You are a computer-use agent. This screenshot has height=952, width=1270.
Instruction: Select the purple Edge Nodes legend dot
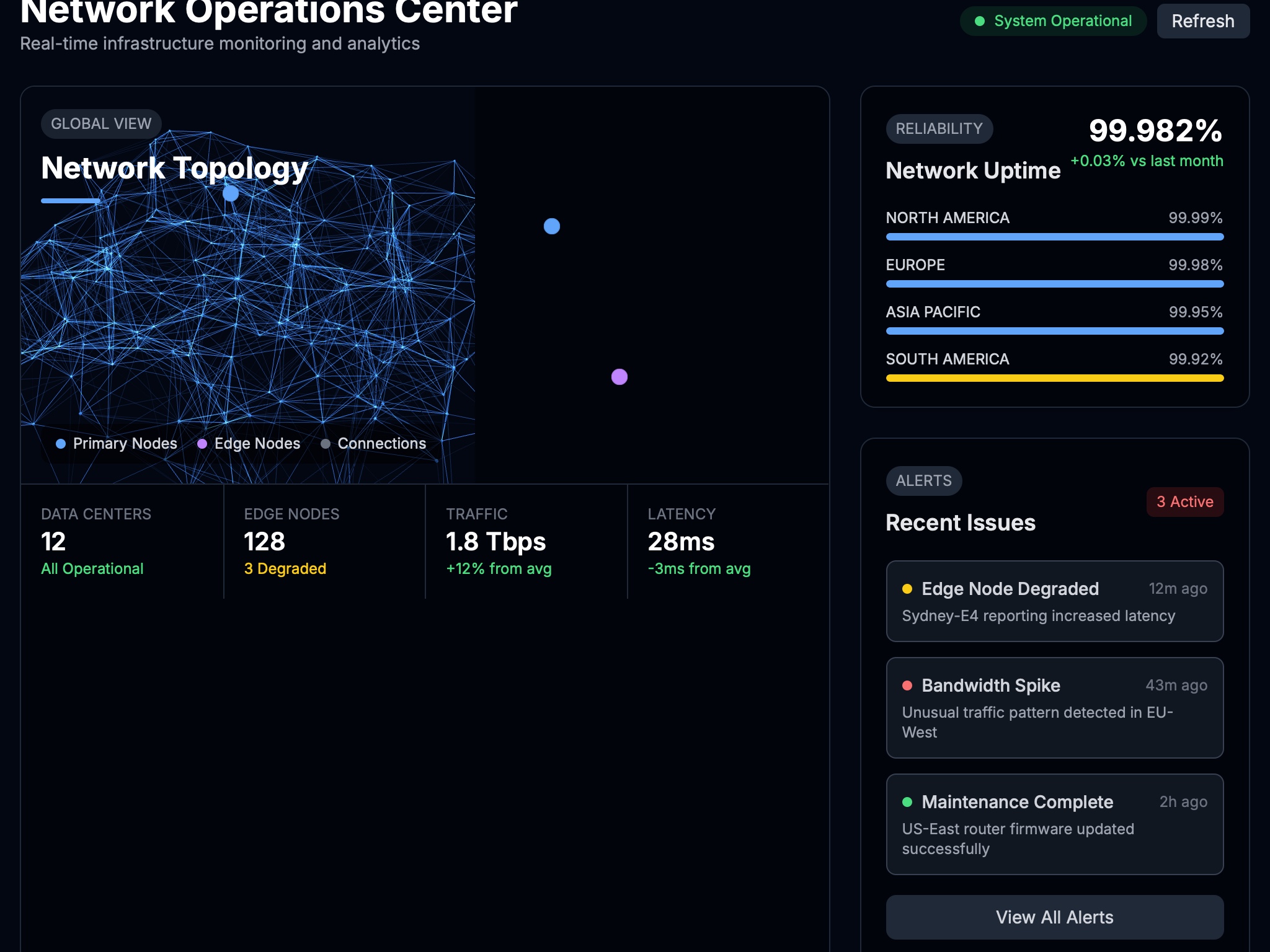pyautogui.click(x=201, y=443)
